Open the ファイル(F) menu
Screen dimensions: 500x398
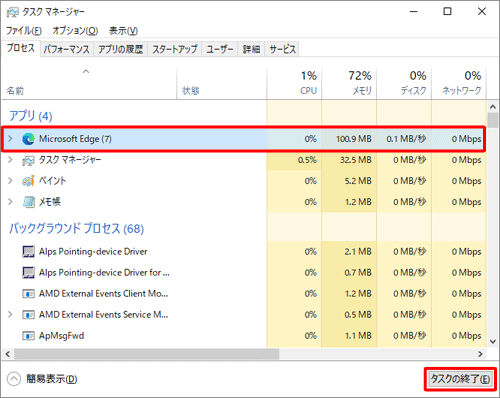(24, 31)
